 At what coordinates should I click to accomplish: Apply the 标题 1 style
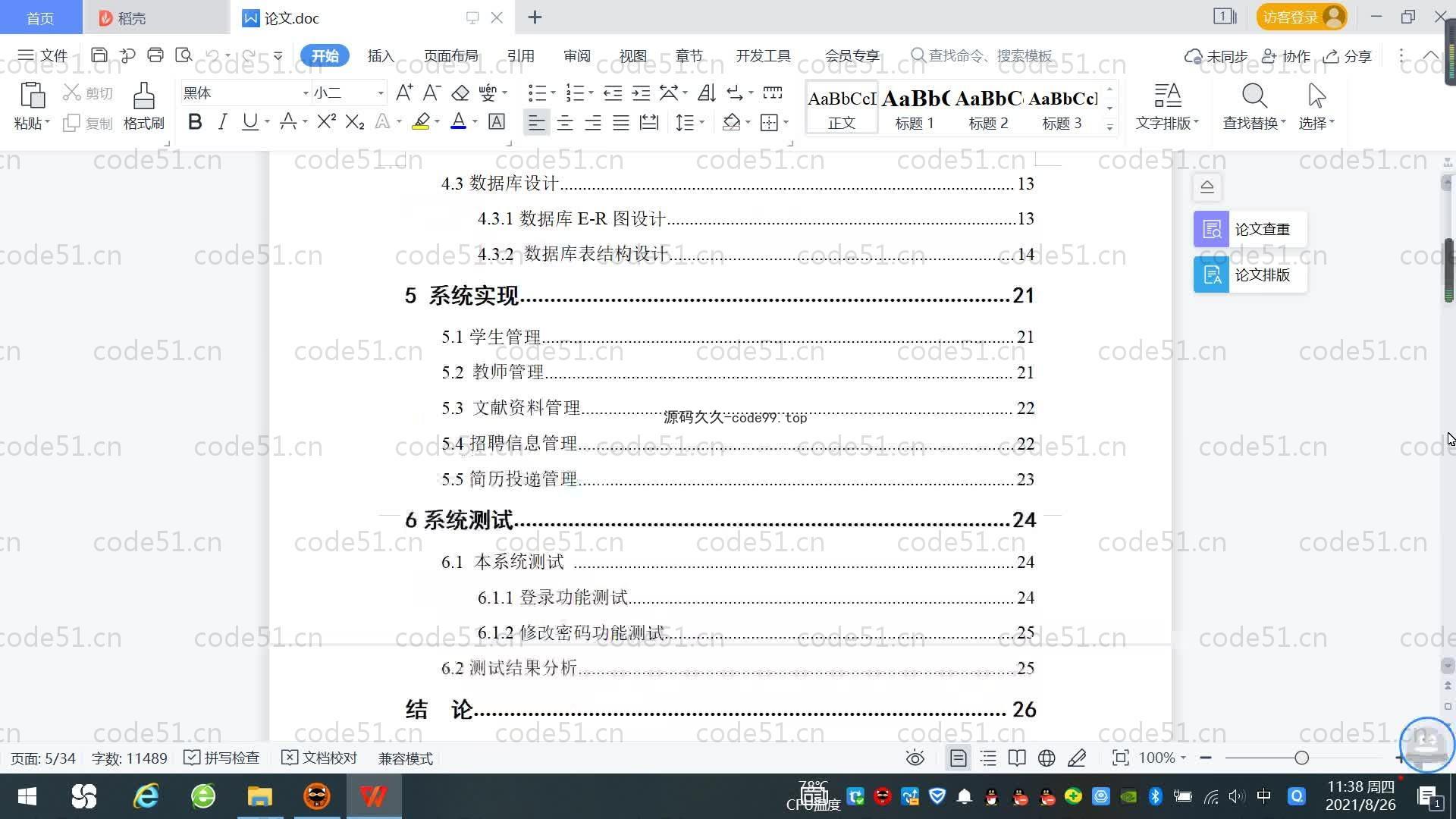915,108
